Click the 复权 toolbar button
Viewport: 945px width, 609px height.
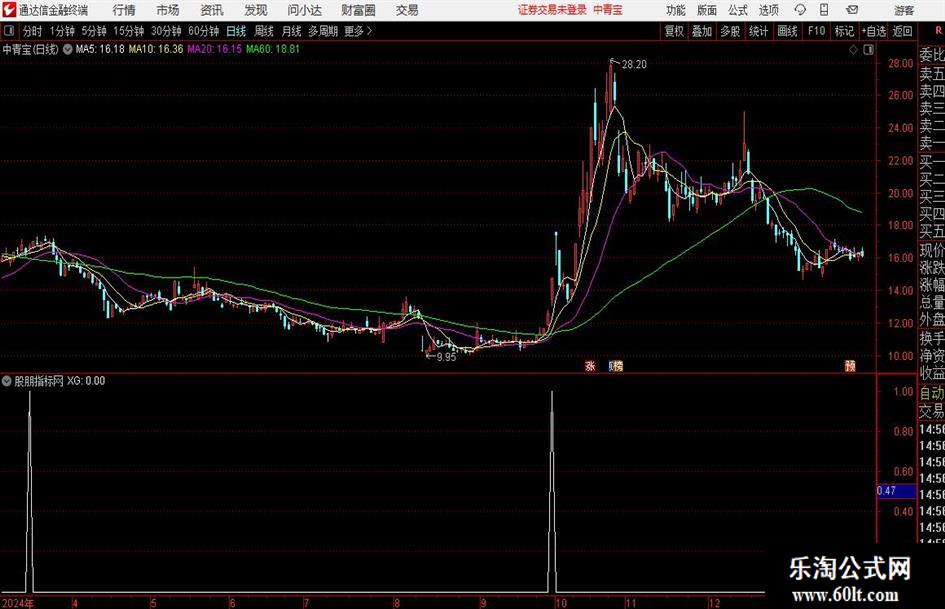click(674, 31)
